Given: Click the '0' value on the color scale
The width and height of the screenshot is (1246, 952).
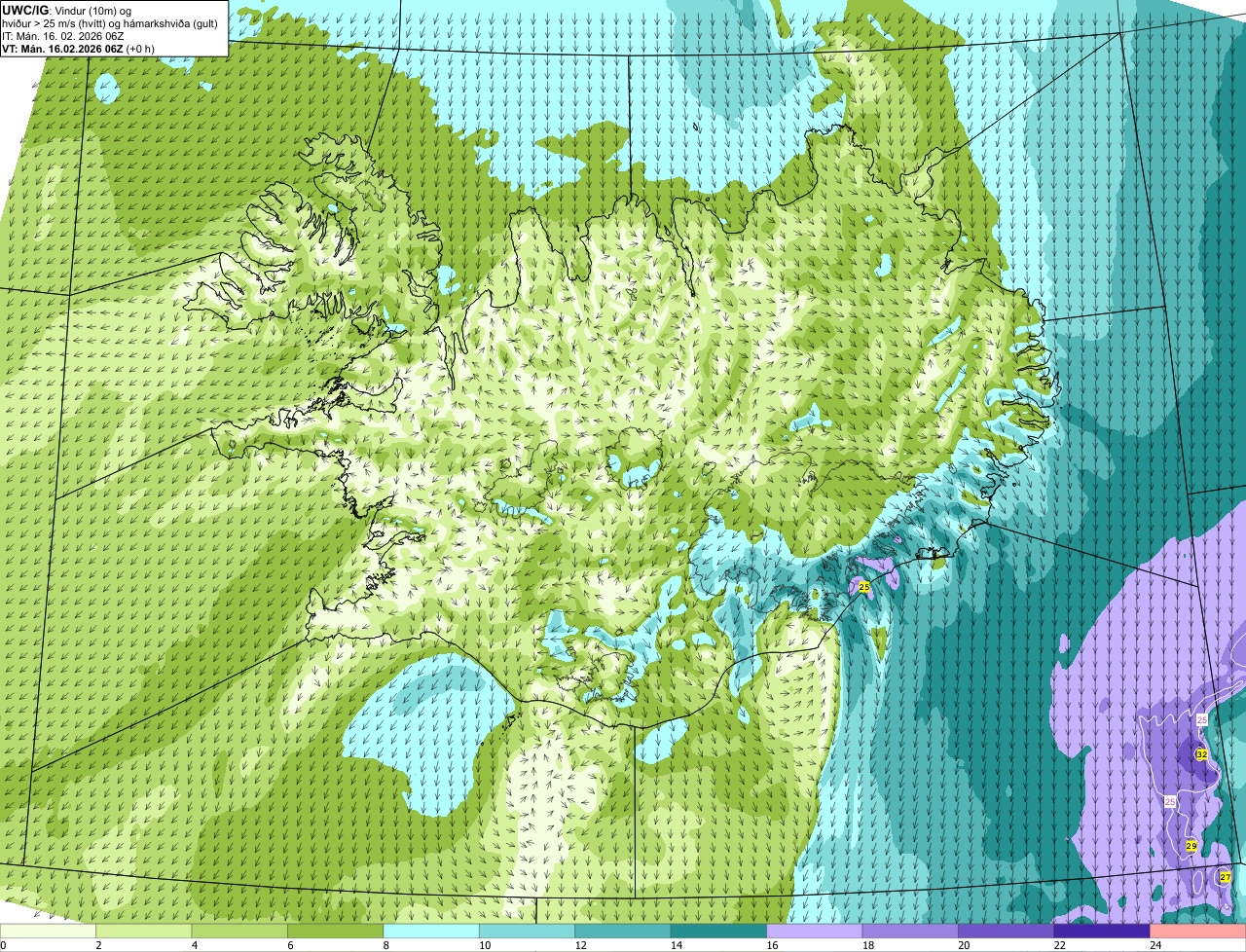Looking at the screenshot, I should 3,945.
